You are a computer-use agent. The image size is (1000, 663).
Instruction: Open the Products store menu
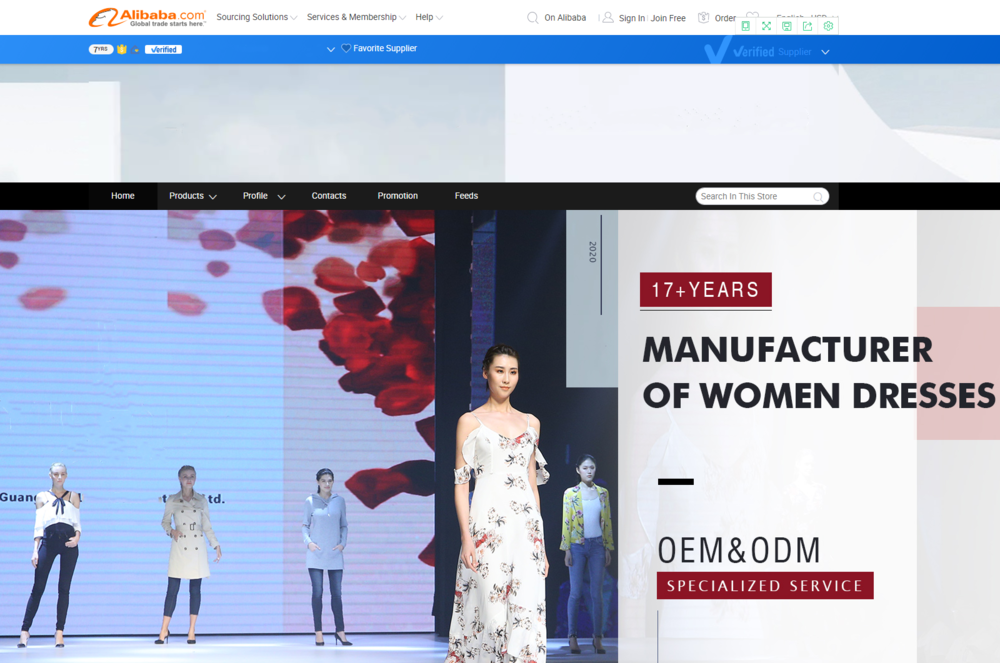coord(192,196)
